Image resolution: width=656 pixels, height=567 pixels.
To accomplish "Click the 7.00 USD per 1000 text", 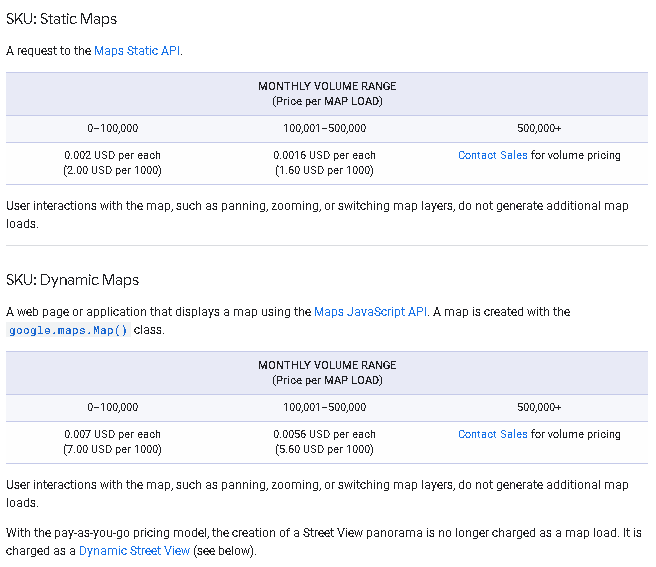I will tap(113, 449).
